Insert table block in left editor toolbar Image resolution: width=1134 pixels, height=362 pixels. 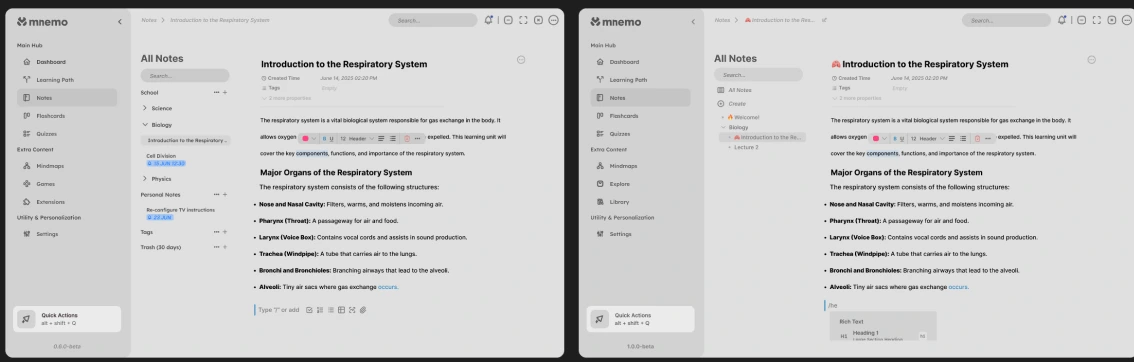coord(341,310)
